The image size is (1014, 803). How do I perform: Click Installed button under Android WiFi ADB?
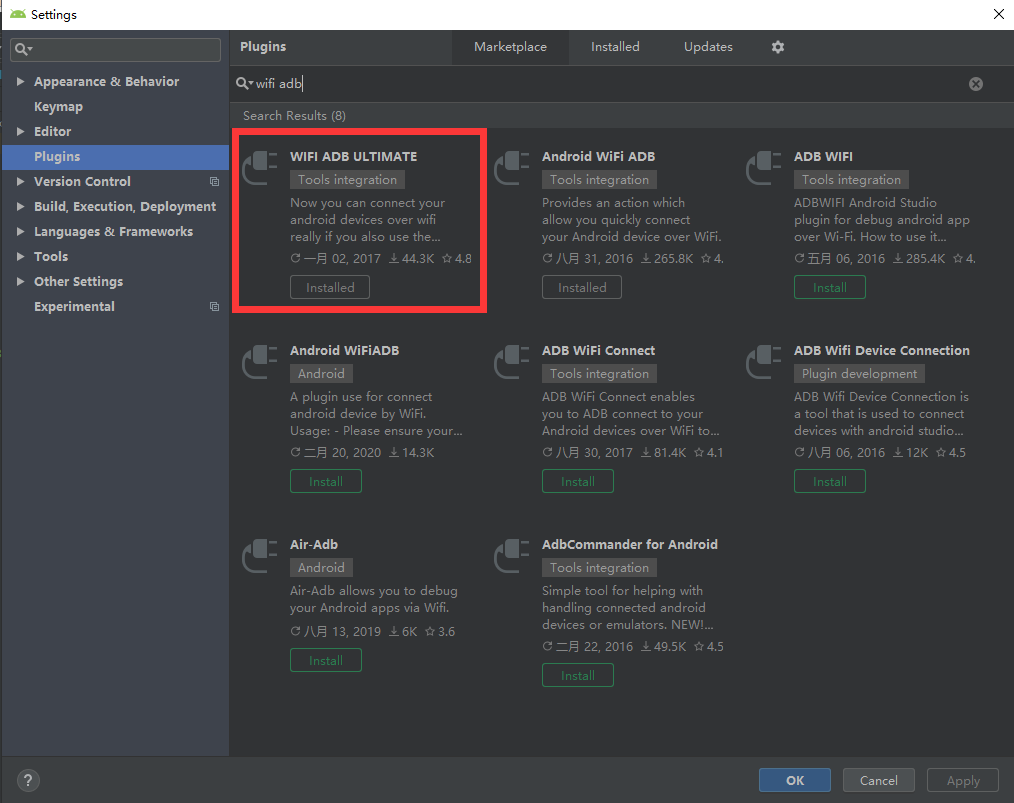(582, 288)
